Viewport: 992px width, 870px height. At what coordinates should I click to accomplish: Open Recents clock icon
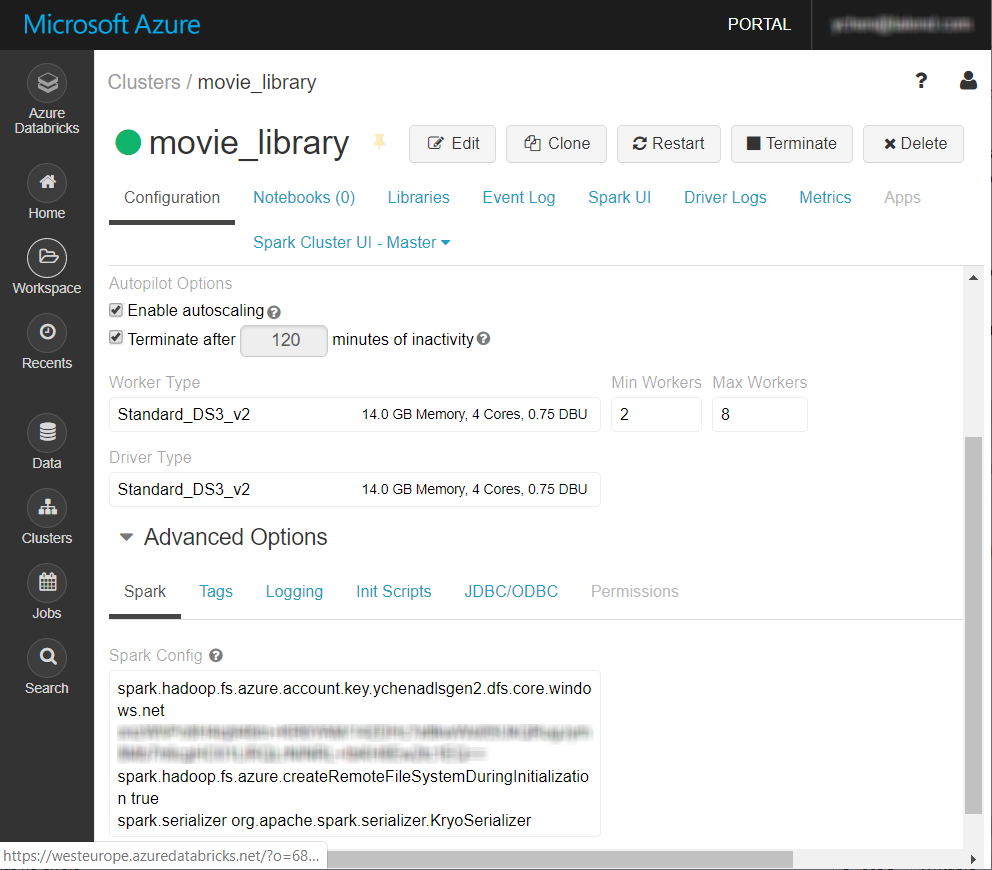[x=47, y=333]
